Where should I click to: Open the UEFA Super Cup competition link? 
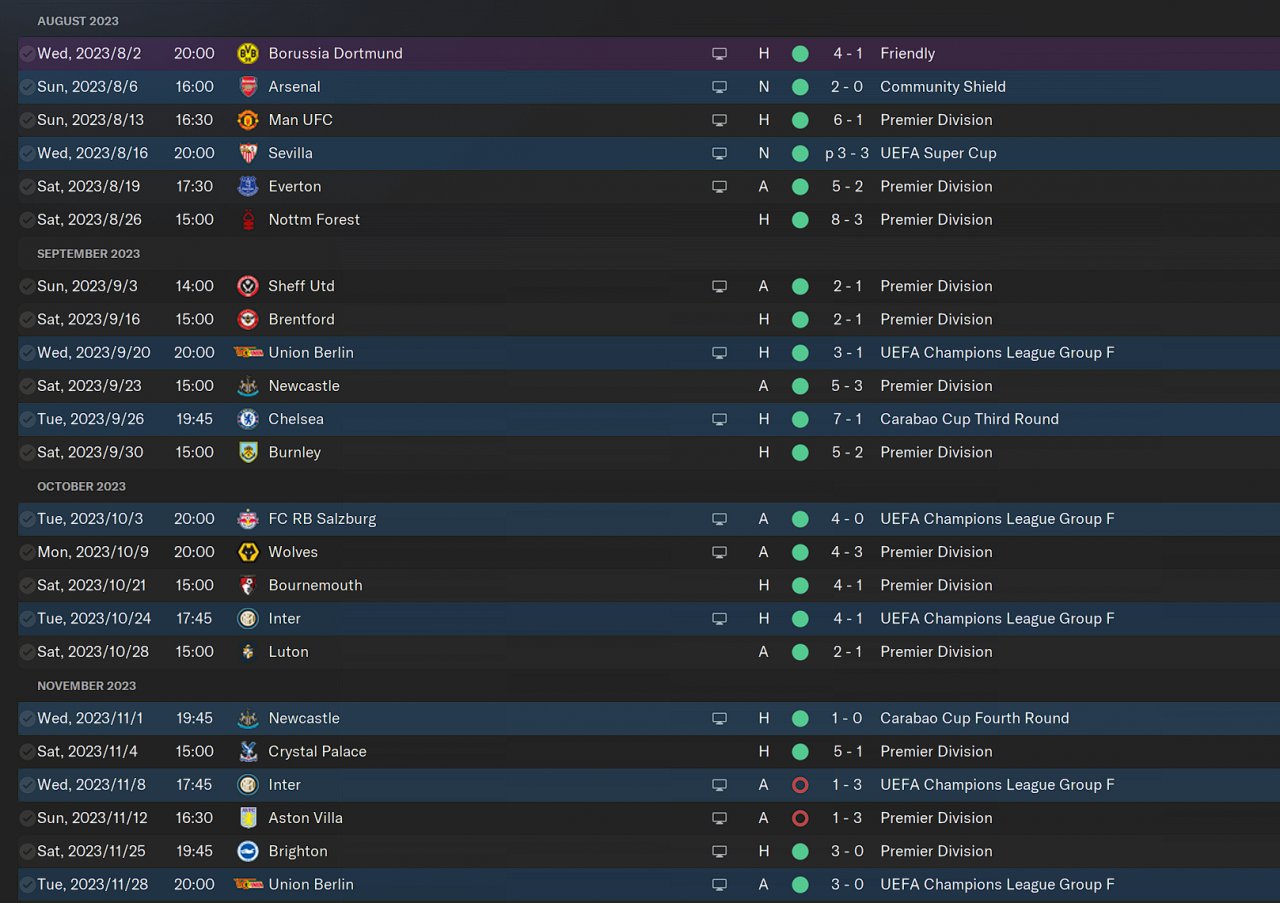(x=937, y=153)
